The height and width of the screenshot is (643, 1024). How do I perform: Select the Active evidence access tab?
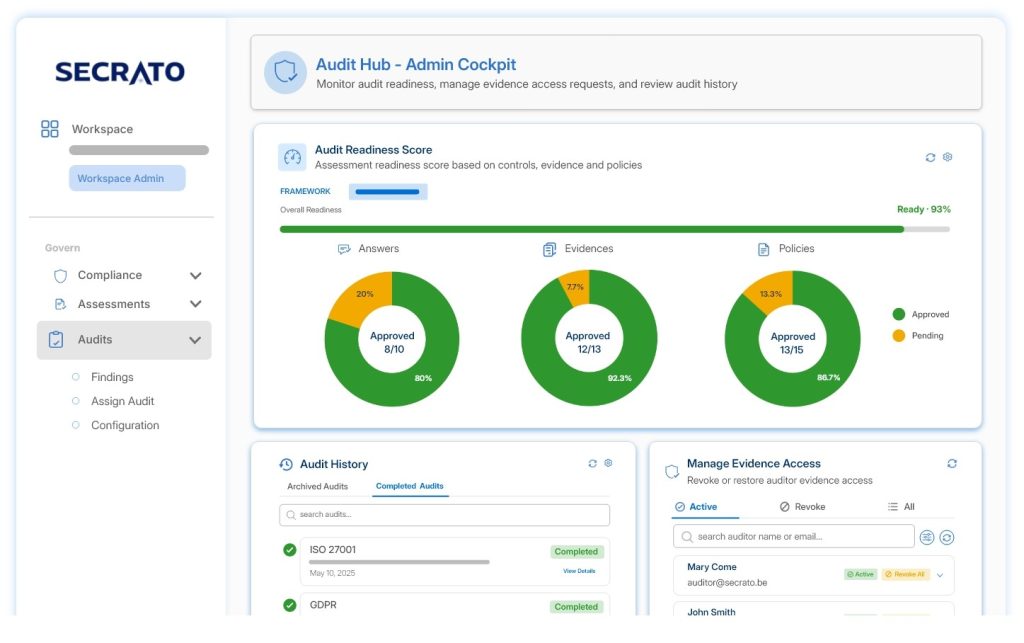(696, 507)
